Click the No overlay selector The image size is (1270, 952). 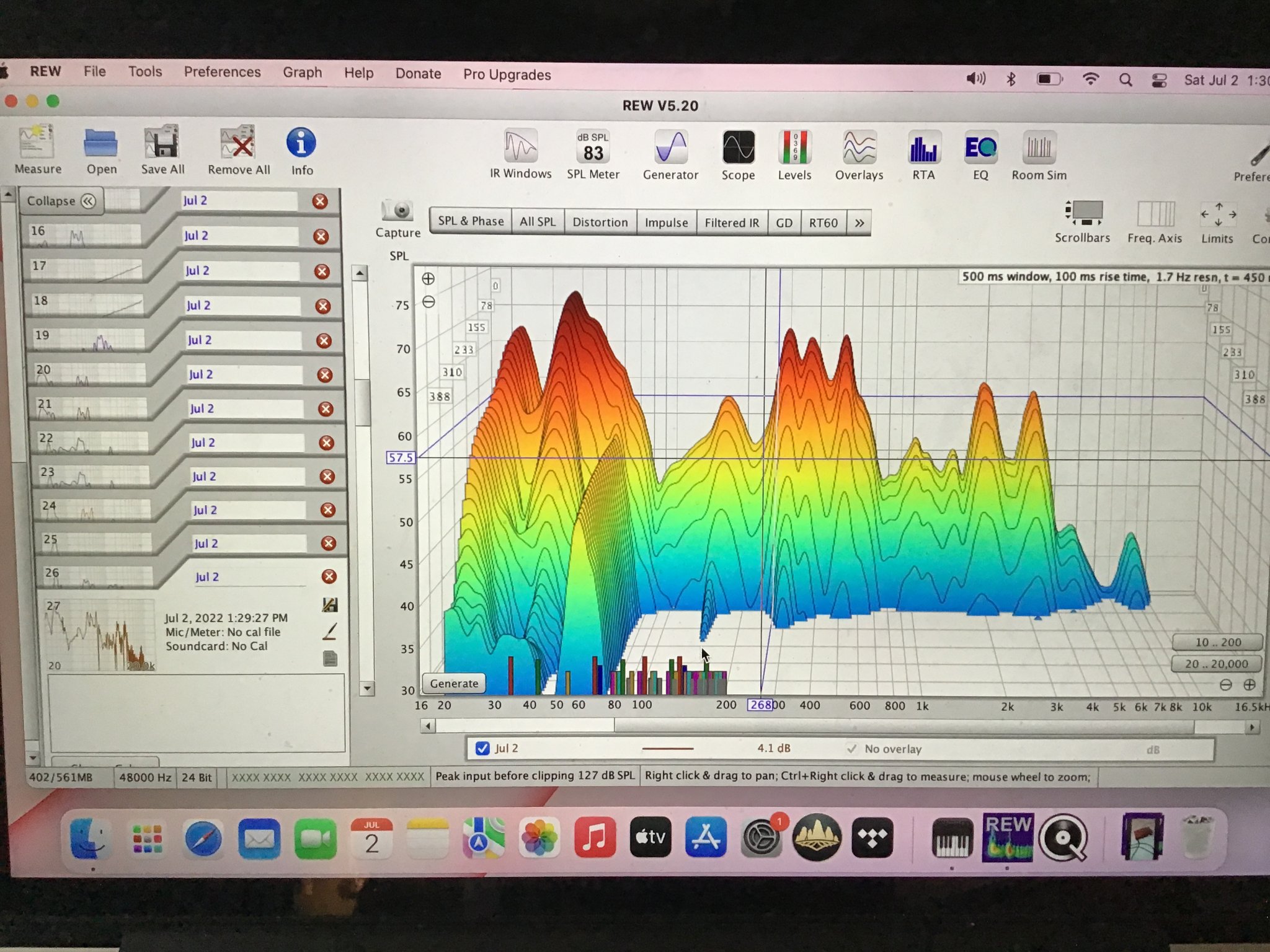click(x=892, y=749)
